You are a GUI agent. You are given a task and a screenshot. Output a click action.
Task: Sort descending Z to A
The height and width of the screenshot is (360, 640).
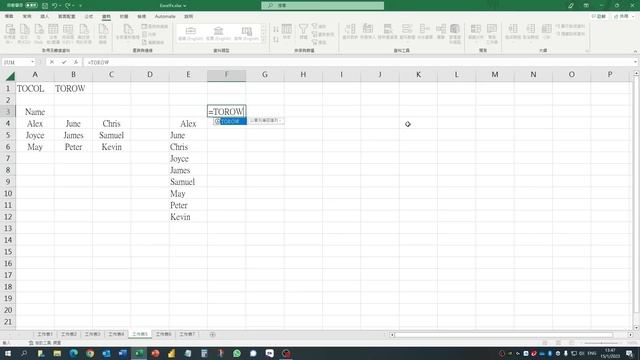click(x=276, y=39)
